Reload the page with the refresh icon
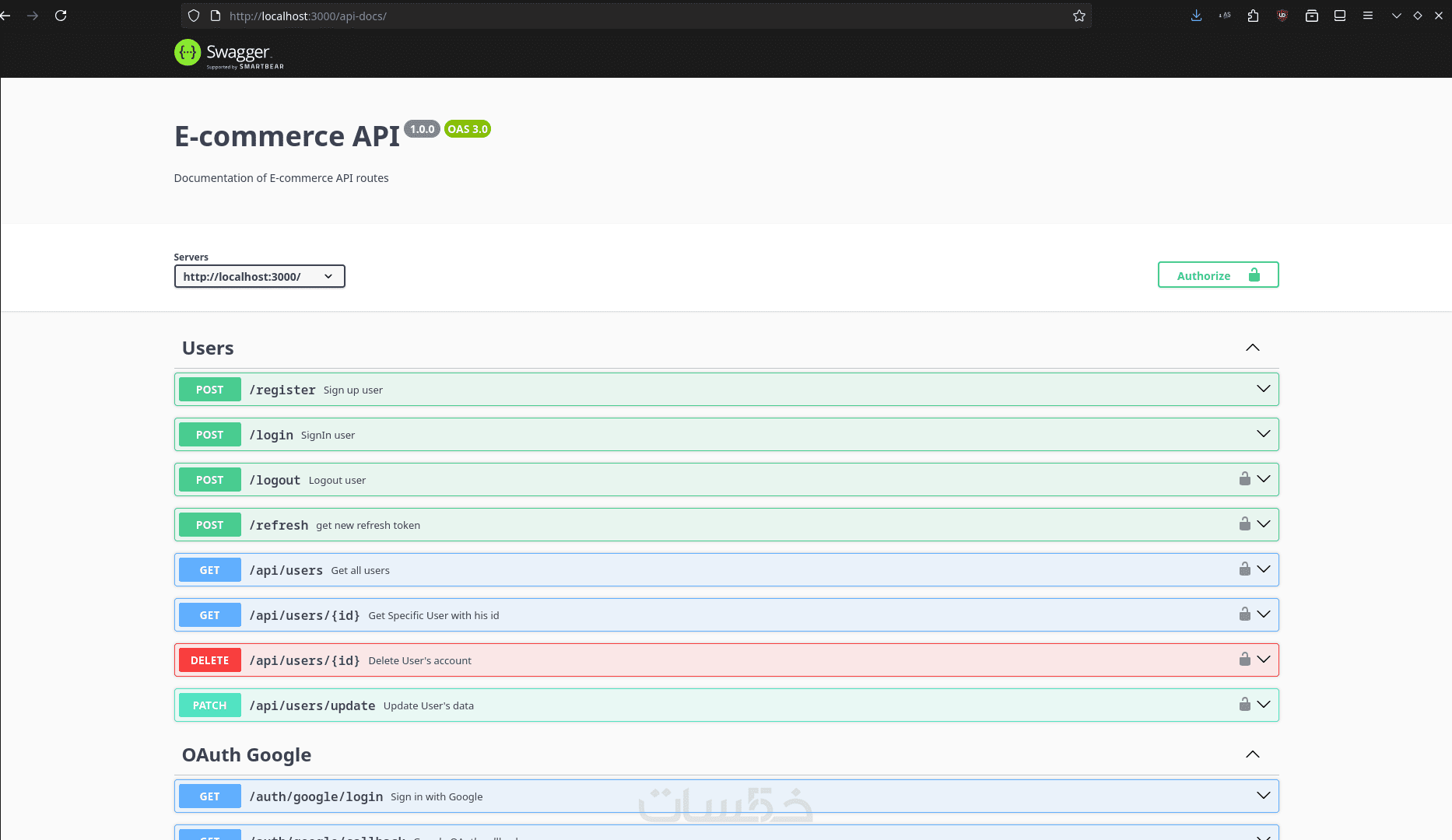1452x840 pixels. tap(61, 16)
